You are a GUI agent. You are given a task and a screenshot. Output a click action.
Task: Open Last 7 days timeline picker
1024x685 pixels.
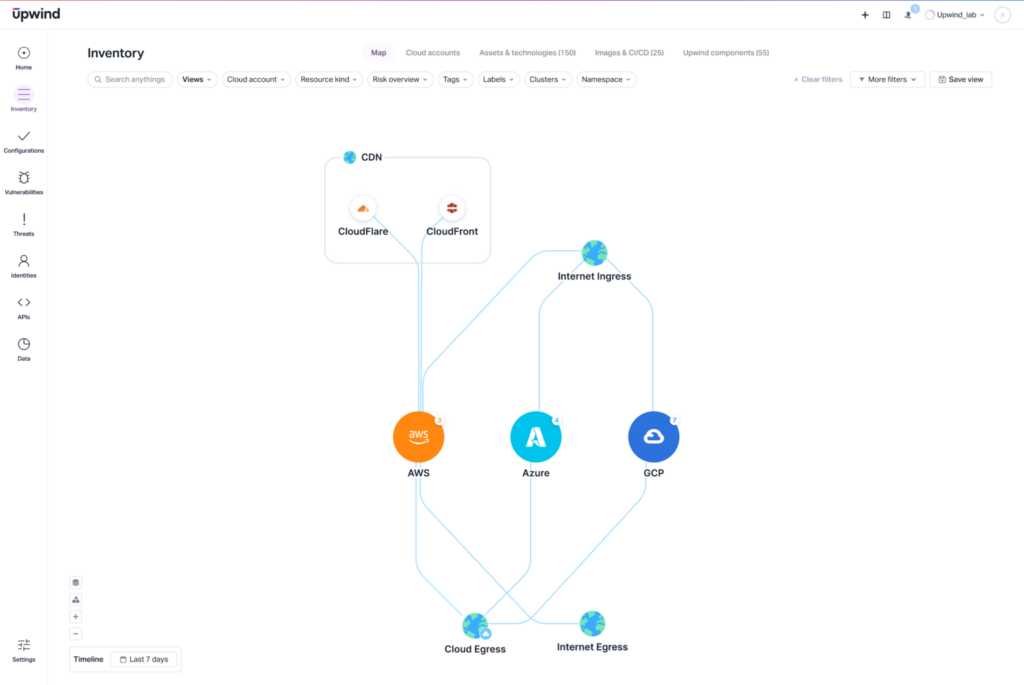[x=144, y=660]
